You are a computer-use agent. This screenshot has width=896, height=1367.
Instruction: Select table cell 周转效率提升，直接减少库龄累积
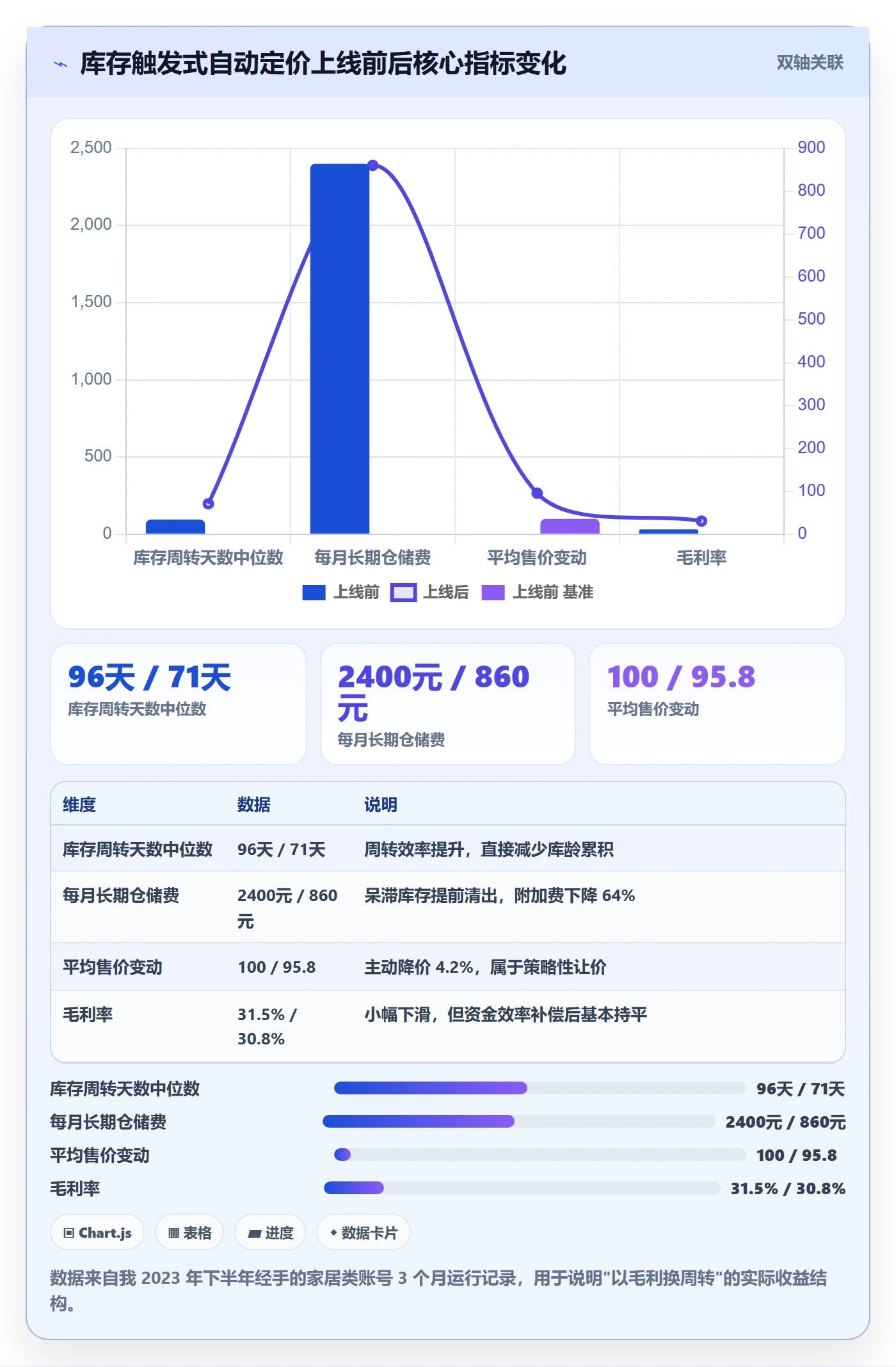pyautogui.click(x=489, y=849)
